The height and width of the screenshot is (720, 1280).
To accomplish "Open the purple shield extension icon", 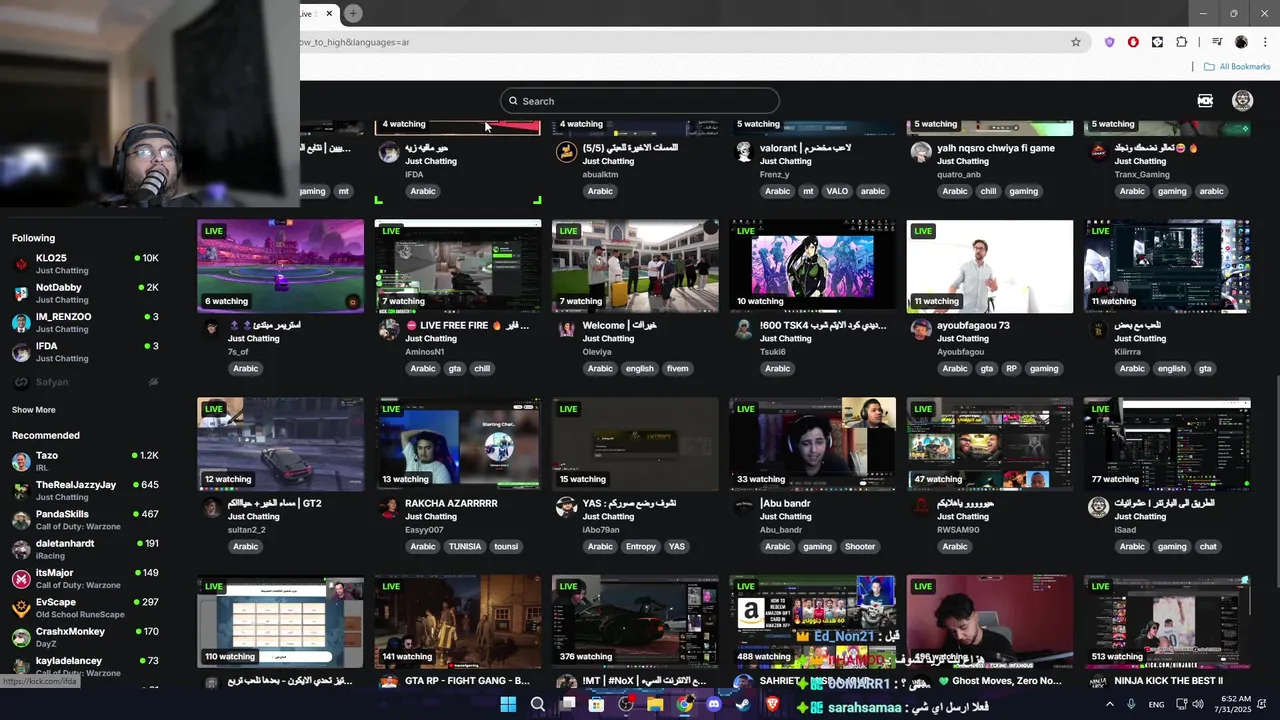I will (x=1109, y=42).
